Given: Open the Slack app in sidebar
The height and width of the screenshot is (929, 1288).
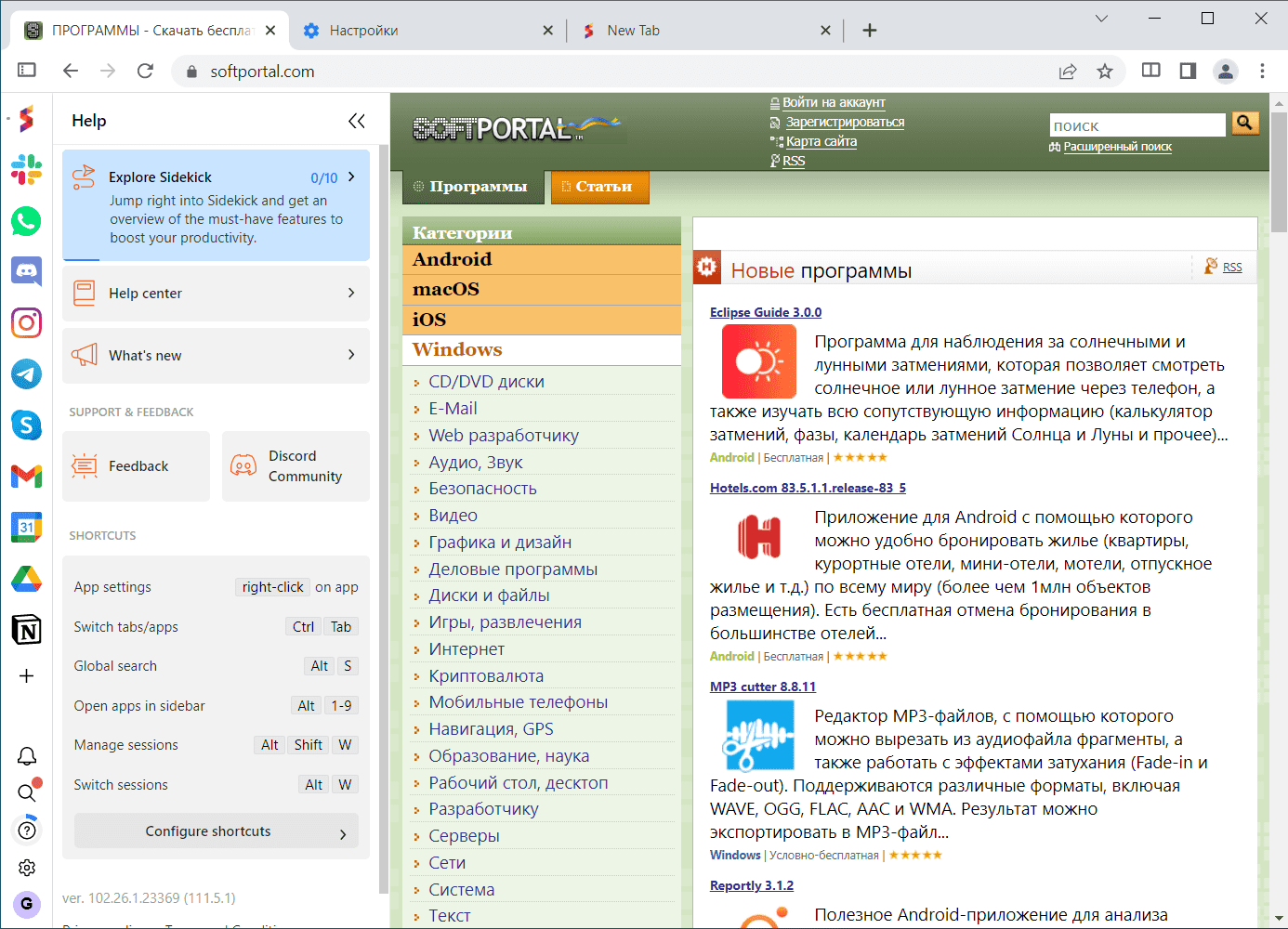Looking at the screenshot, I should [26, 169].
